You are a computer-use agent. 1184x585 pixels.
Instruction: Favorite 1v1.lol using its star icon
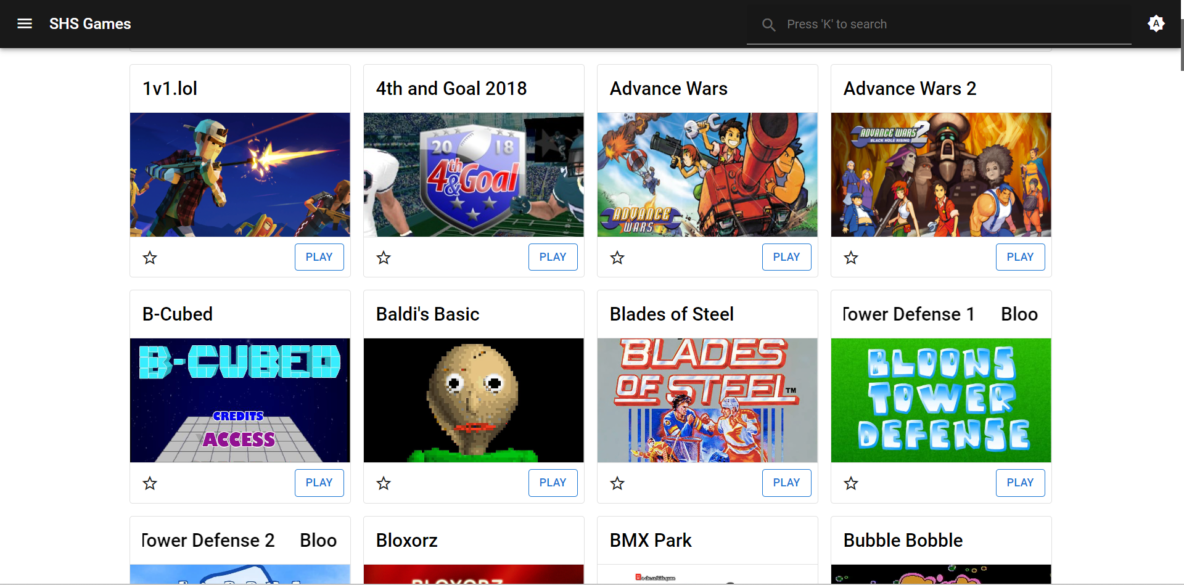tap(149, 257)
